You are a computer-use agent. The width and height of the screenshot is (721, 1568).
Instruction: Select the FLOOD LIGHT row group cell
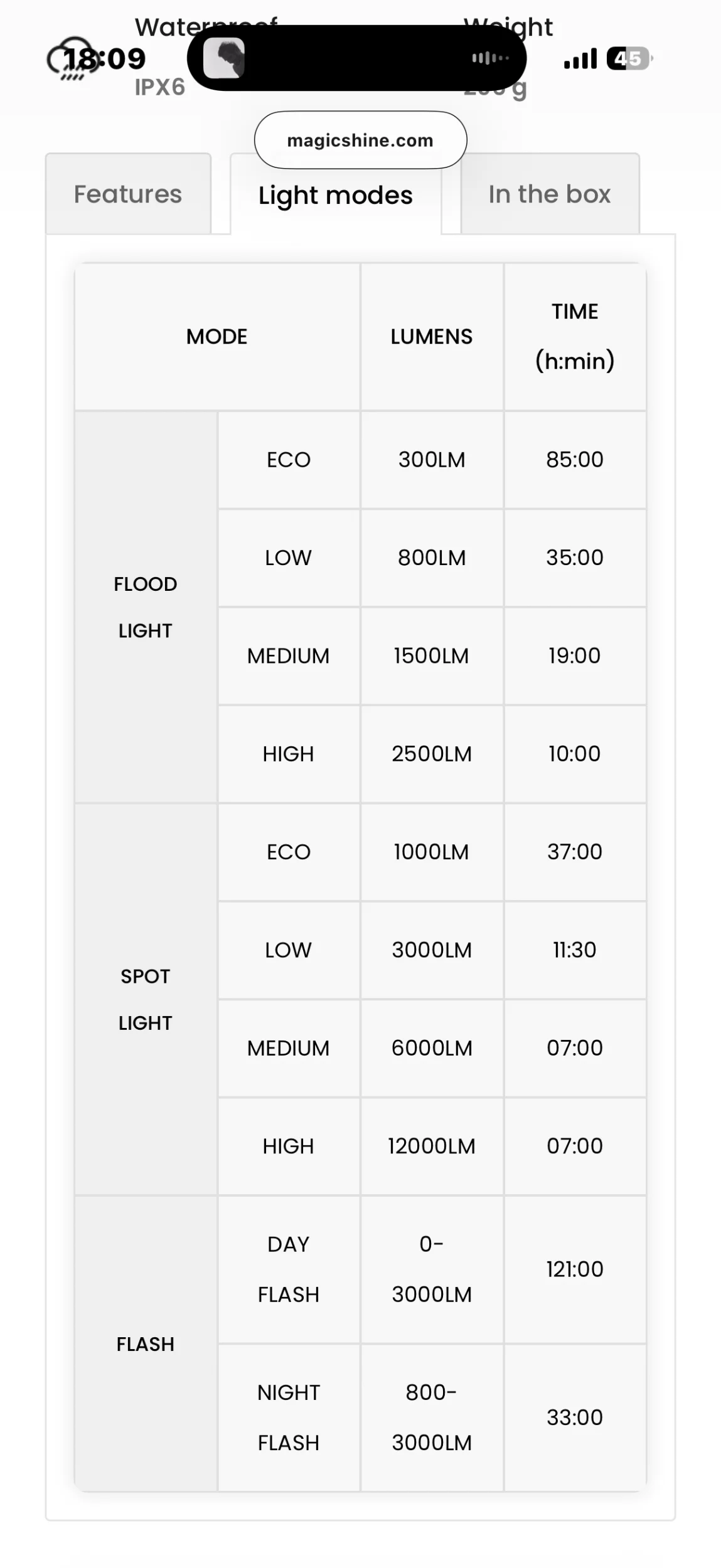[x=146, y=607]
